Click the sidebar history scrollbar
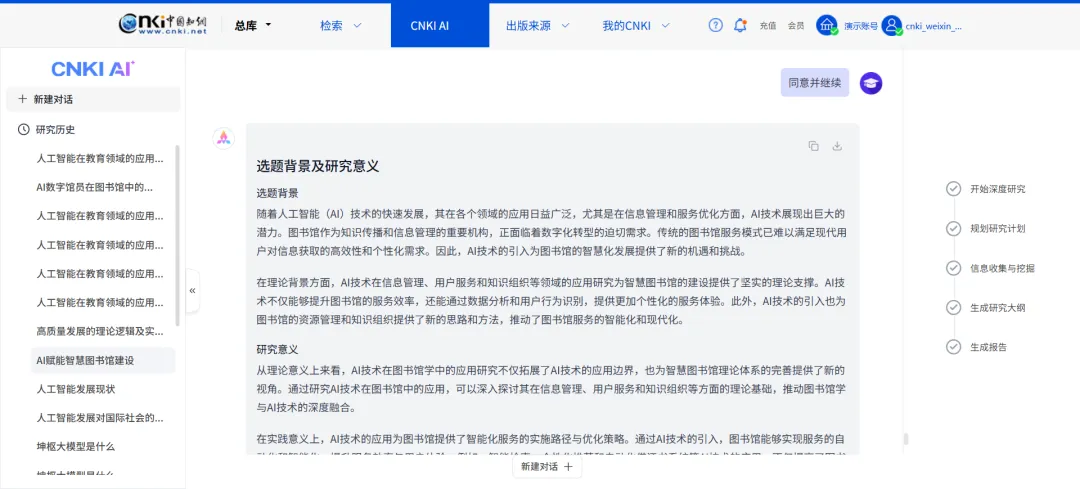 178,235
